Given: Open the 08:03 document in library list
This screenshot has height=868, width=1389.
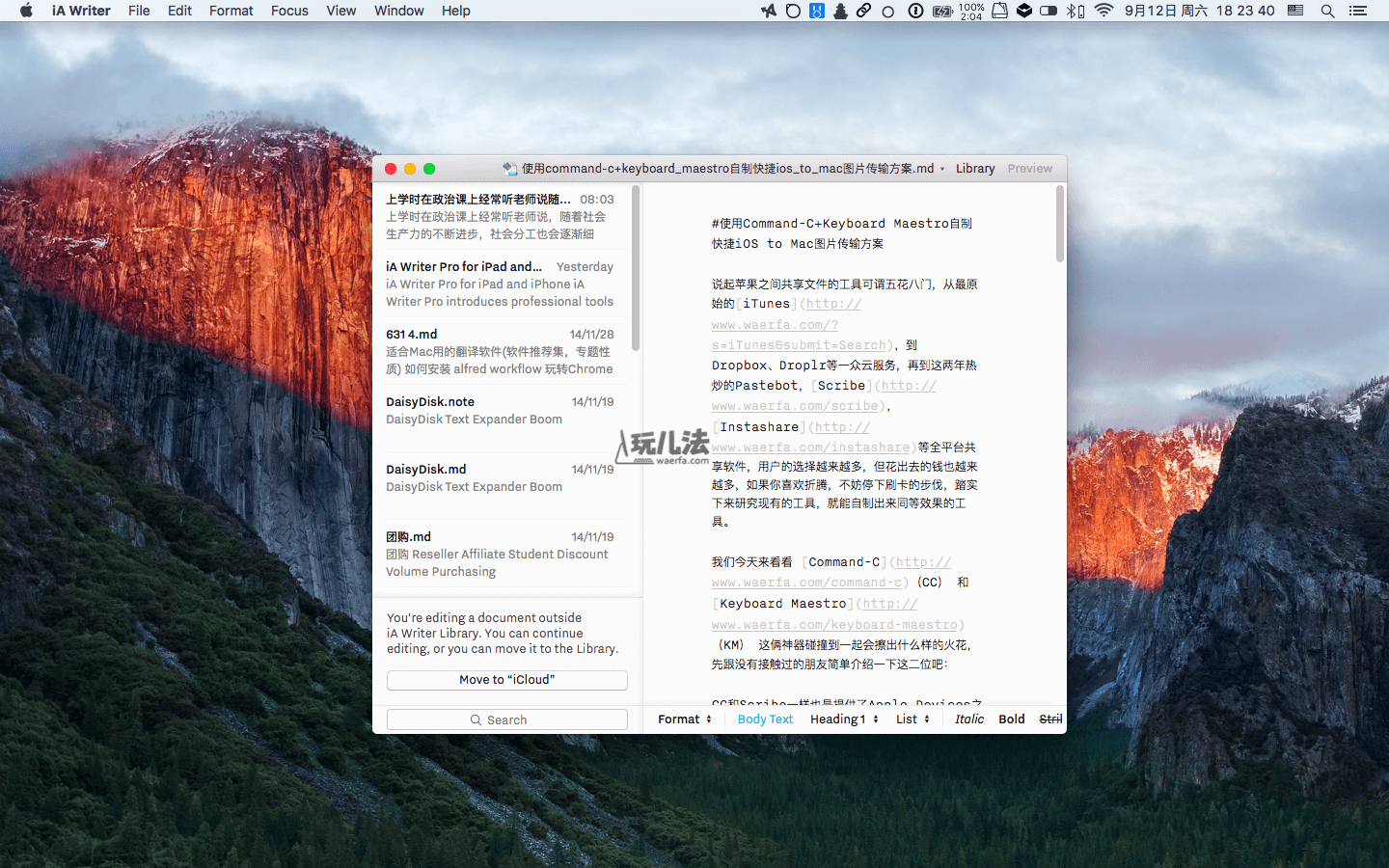Looking at the screenshot, I should point(501,216).
